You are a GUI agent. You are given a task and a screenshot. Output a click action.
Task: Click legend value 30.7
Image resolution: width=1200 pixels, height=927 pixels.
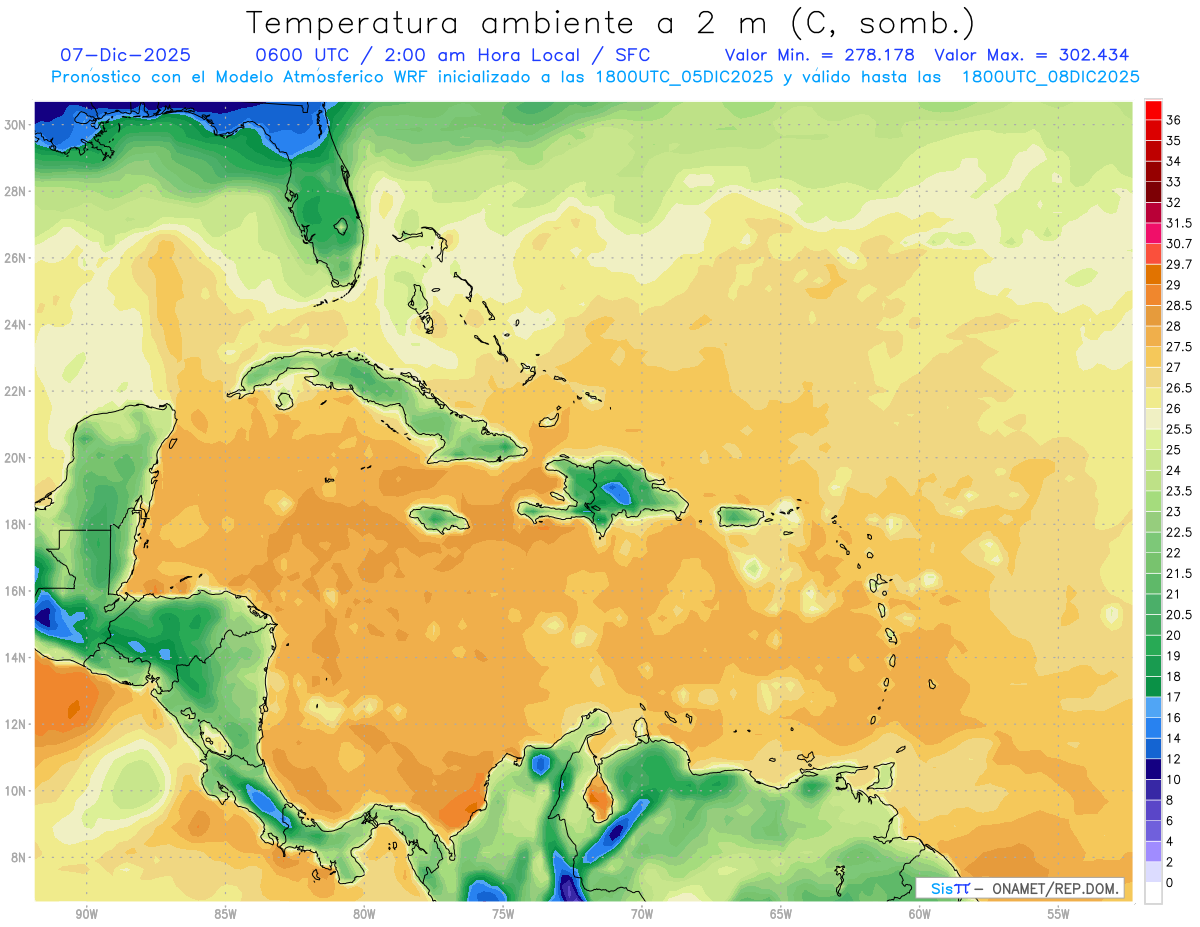(x=1179, y=244)
